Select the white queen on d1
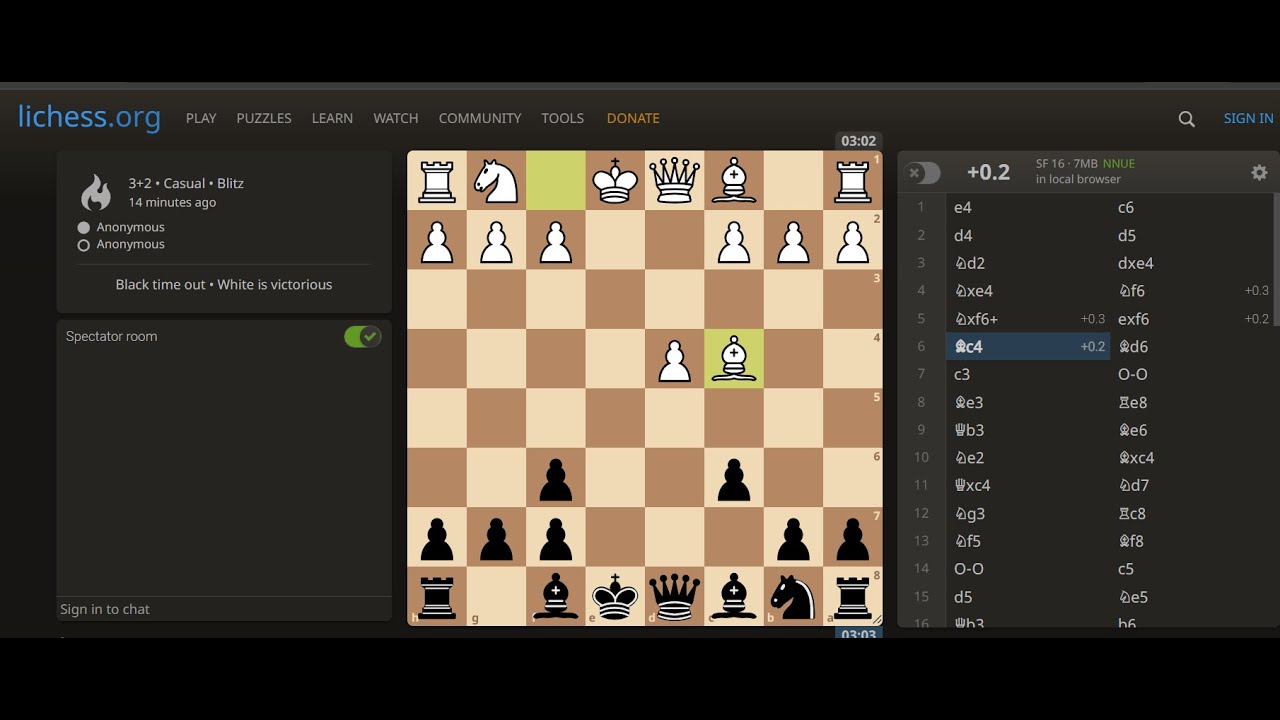The height and width of the screenshot is (720, 1280). coord(675,181)
